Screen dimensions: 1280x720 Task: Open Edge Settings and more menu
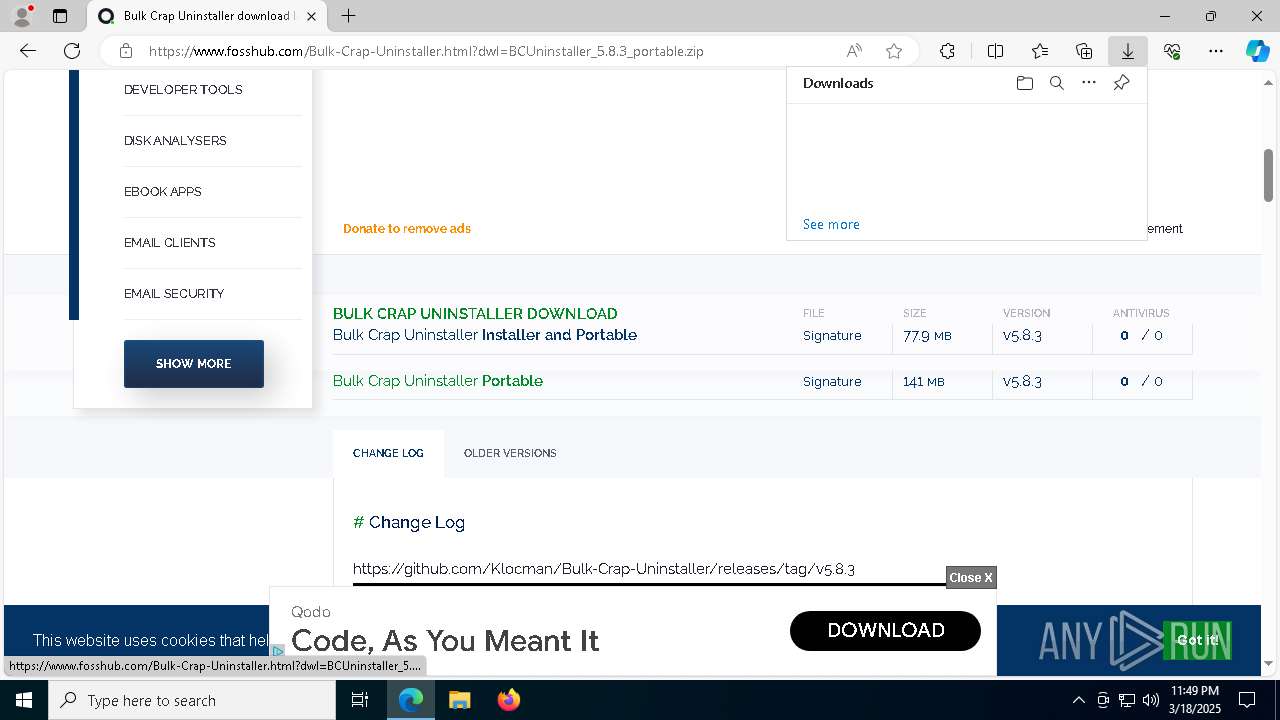click(x=1216, y=51)
